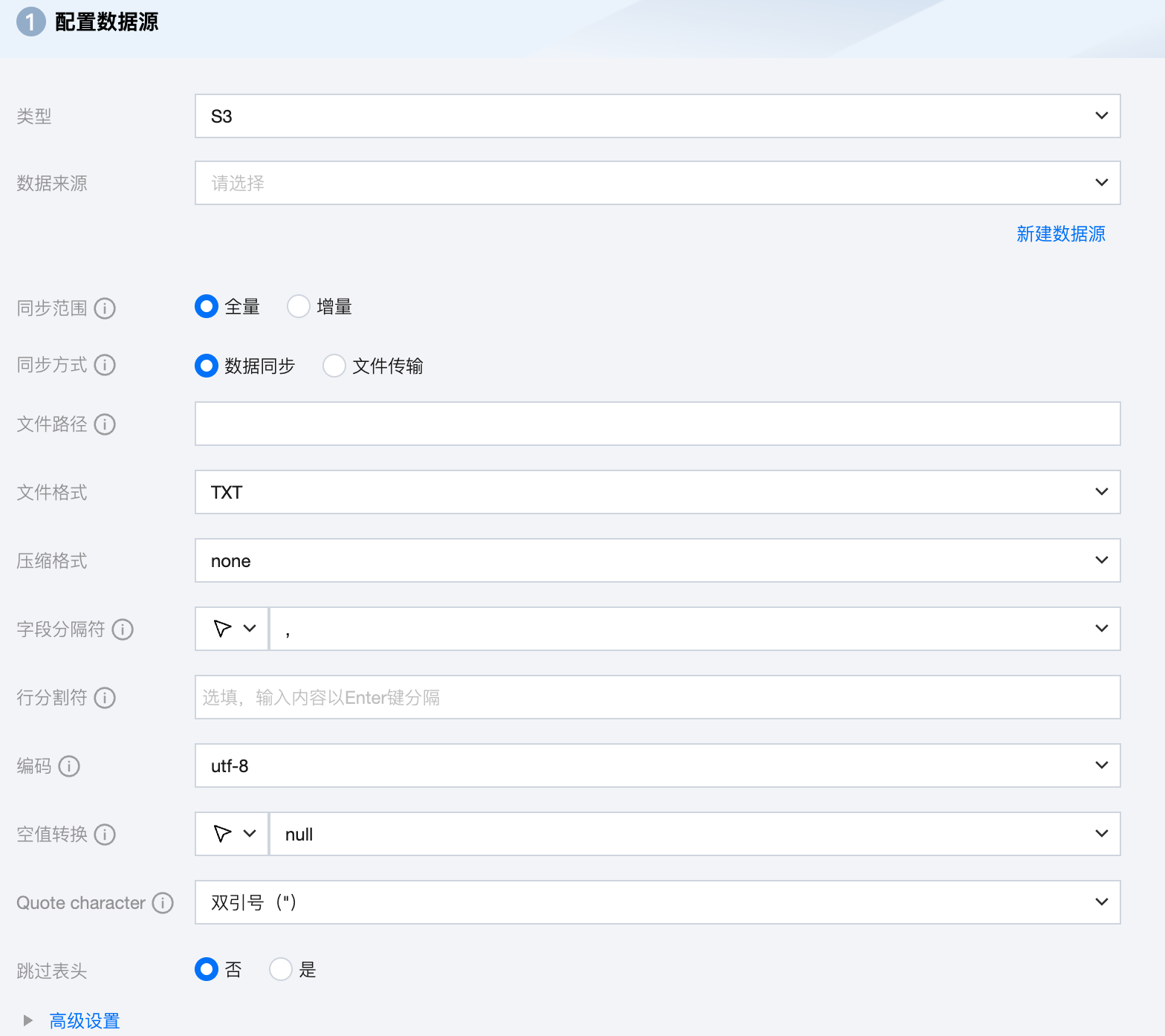Click info icon beside 同步方式 label
Screen dimensions: 1165x1036
tap(105, 365)
